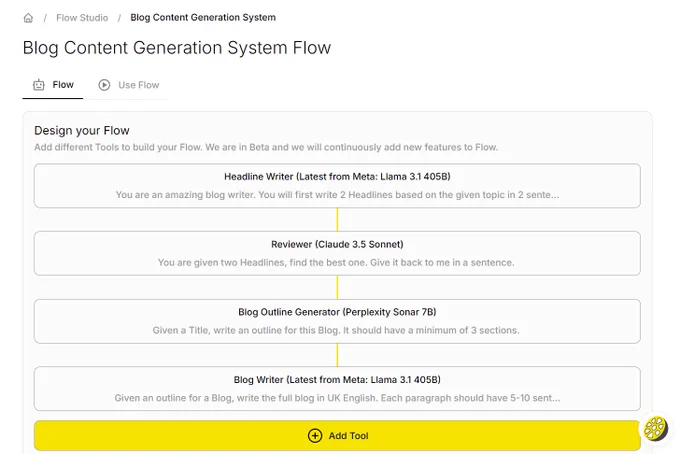Viewport: 680px width, 454px height.
Task: Open the yellow lemon chat widget
Action: [655, 428]
